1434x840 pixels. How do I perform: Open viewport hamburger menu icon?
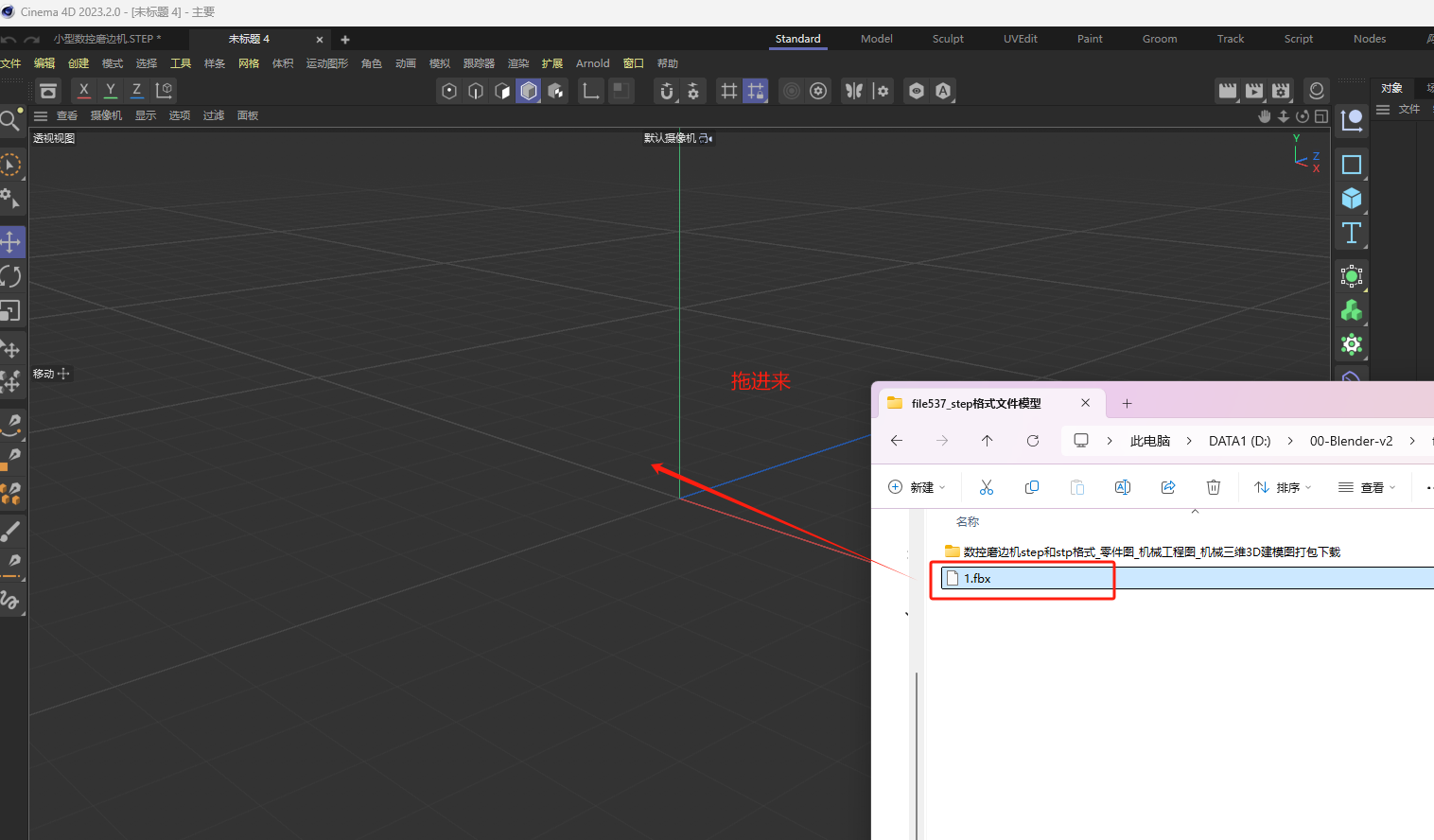pyautogui.click(x=41, y=115)
